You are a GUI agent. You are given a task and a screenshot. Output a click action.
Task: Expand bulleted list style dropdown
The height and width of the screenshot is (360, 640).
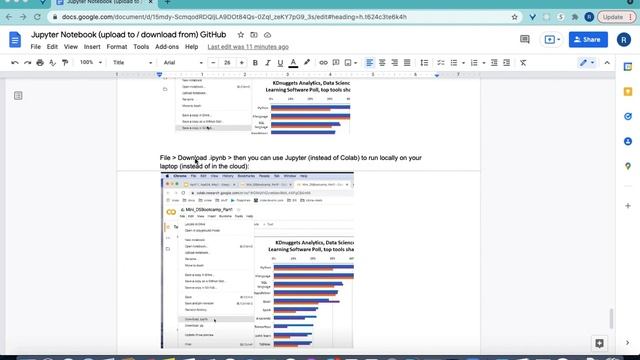pyautogui.click(x=463, y=63)
